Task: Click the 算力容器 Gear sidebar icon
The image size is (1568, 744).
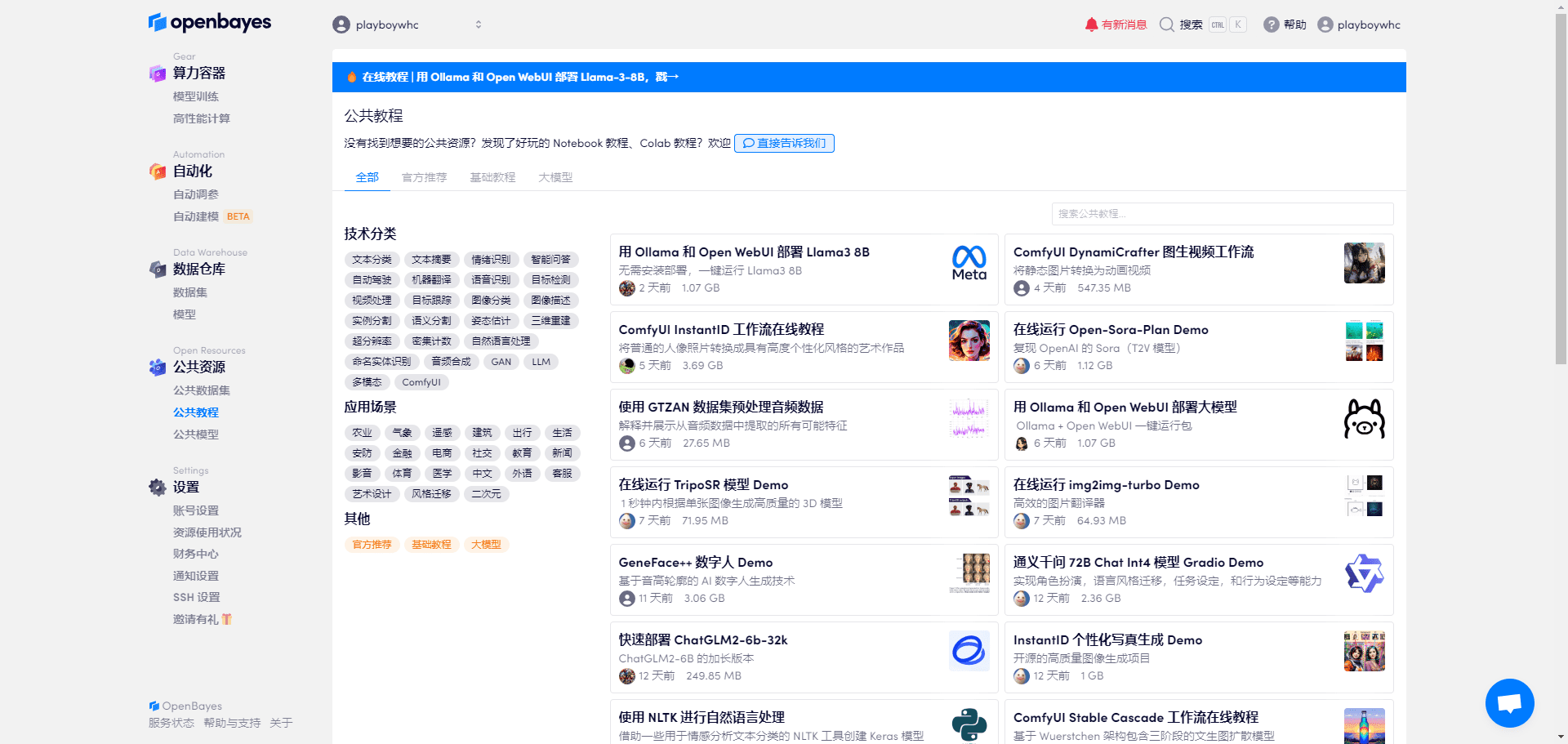Action: point(158,74)
